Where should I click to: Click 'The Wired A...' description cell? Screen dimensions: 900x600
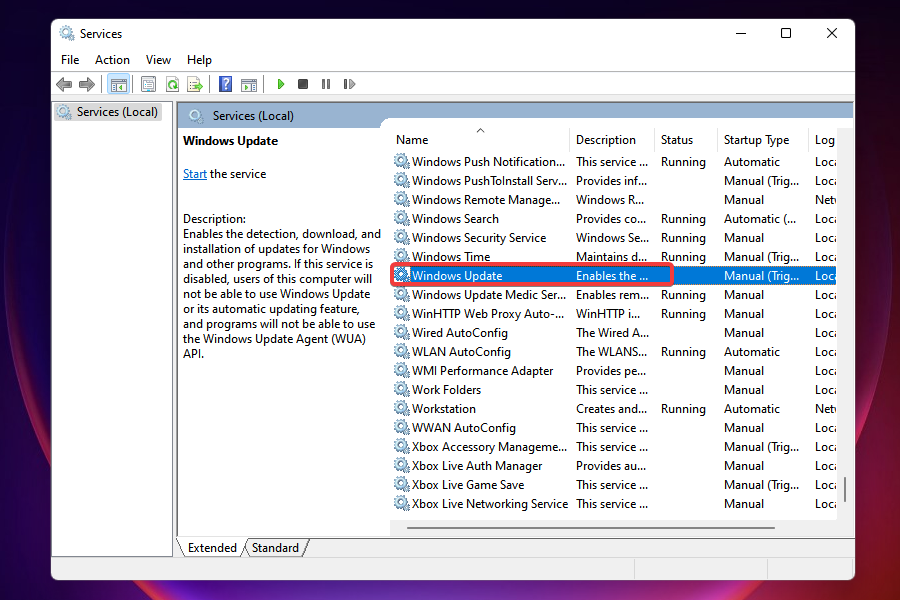[x=612, y=332]
